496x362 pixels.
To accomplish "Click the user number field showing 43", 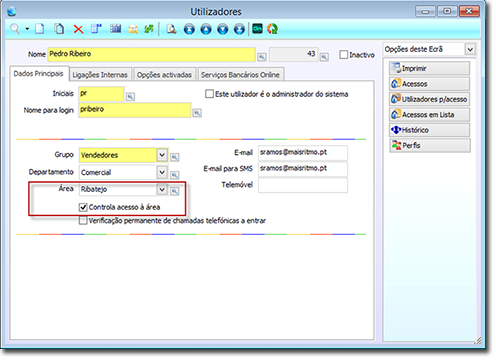I will coord(293,54).
